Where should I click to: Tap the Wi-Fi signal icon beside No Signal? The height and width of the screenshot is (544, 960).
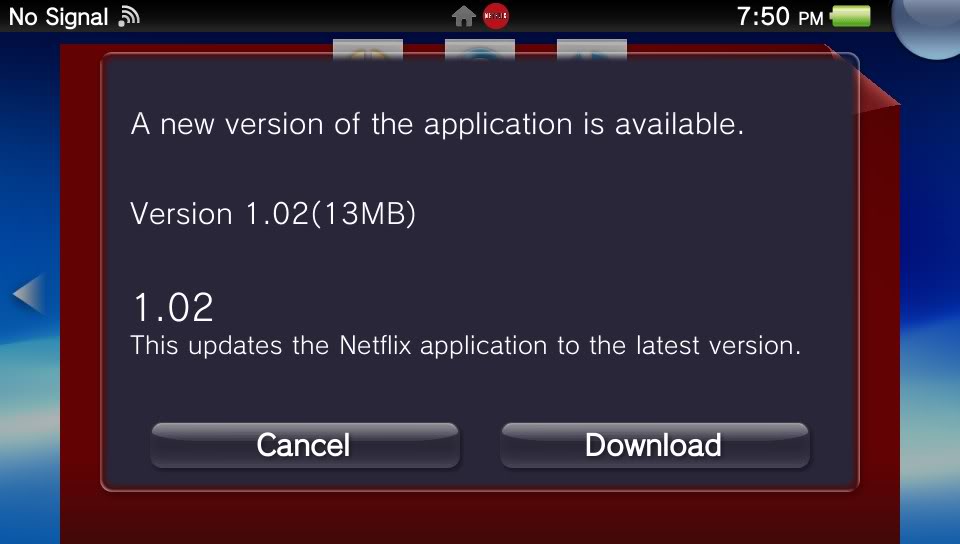pos(129,17)
